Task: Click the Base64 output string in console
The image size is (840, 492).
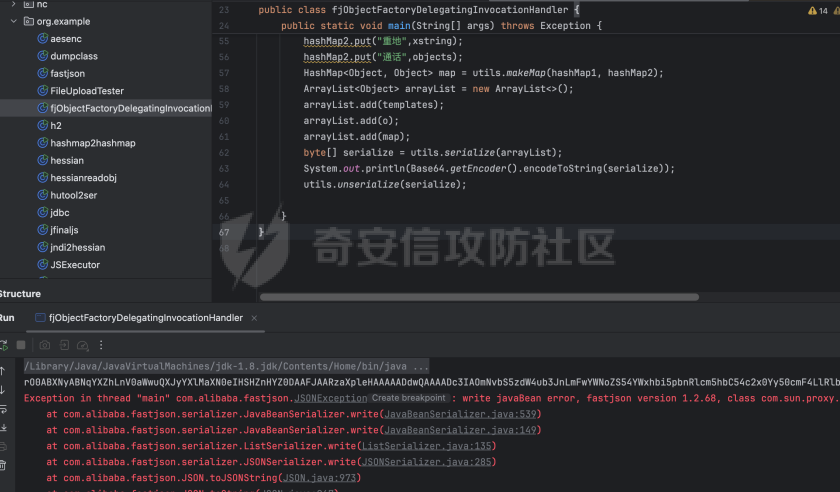Action: coord(432,382)
